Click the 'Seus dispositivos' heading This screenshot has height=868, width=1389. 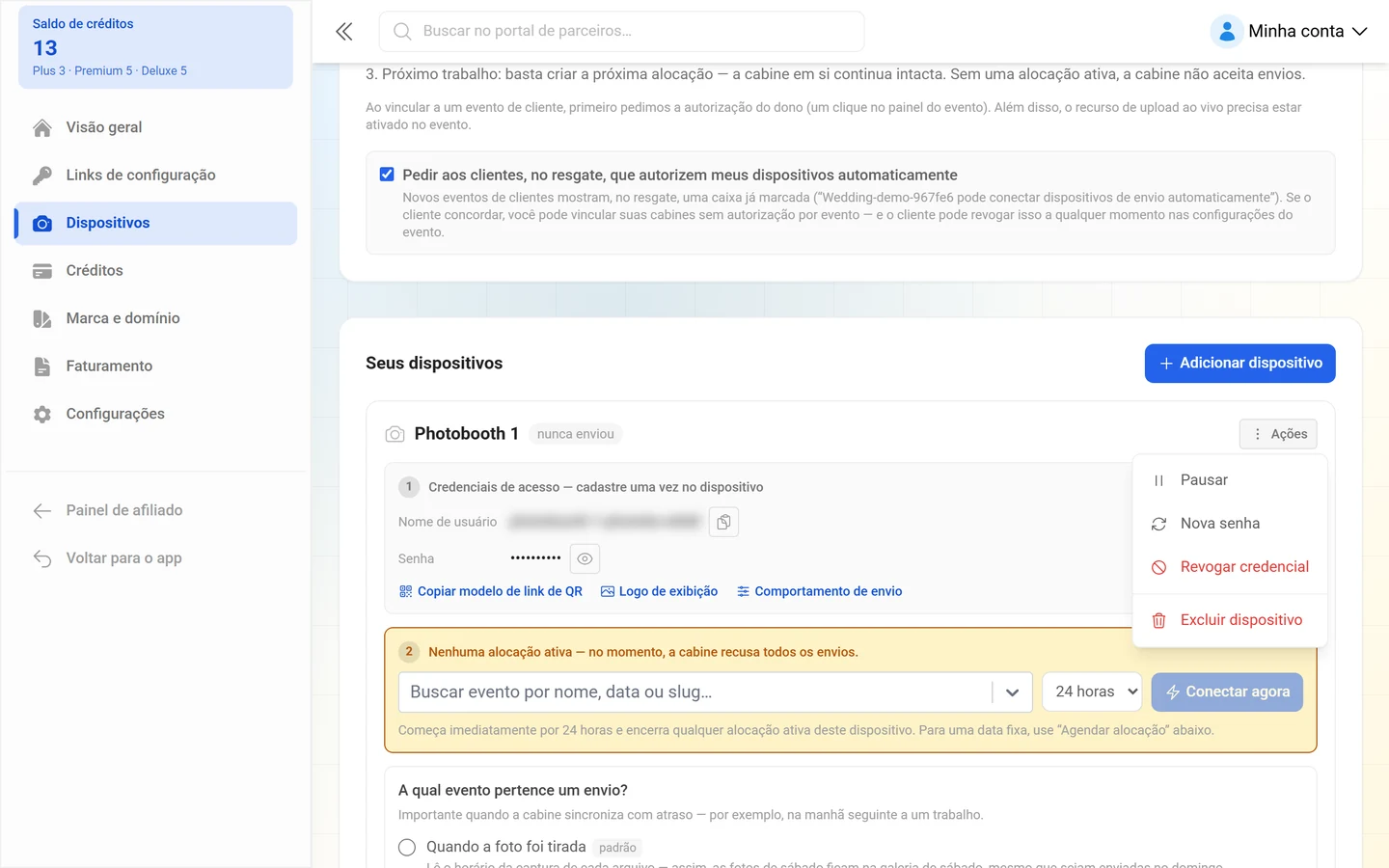(434, 364)
